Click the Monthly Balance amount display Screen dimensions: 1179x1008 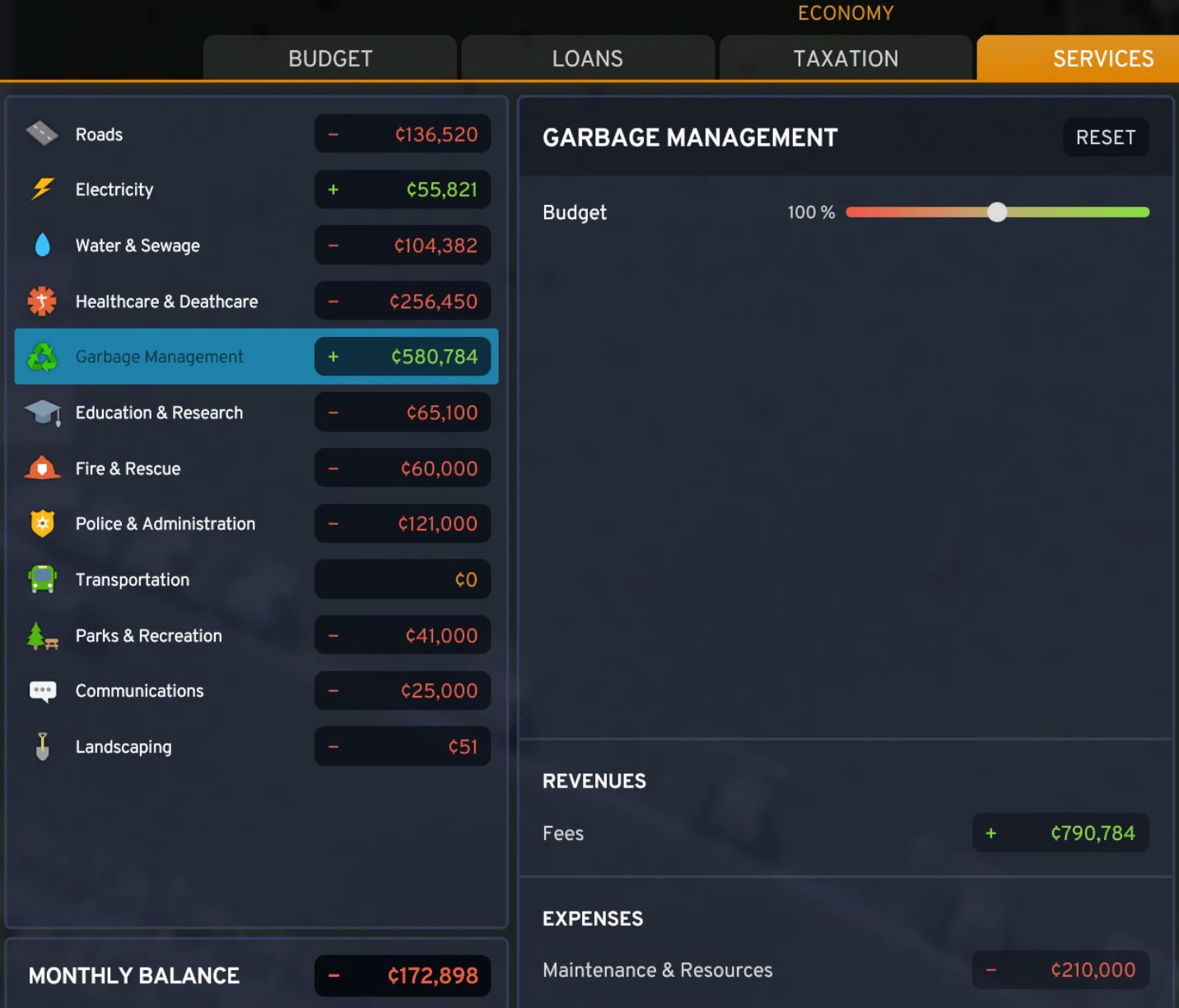[x=402, y=975]
